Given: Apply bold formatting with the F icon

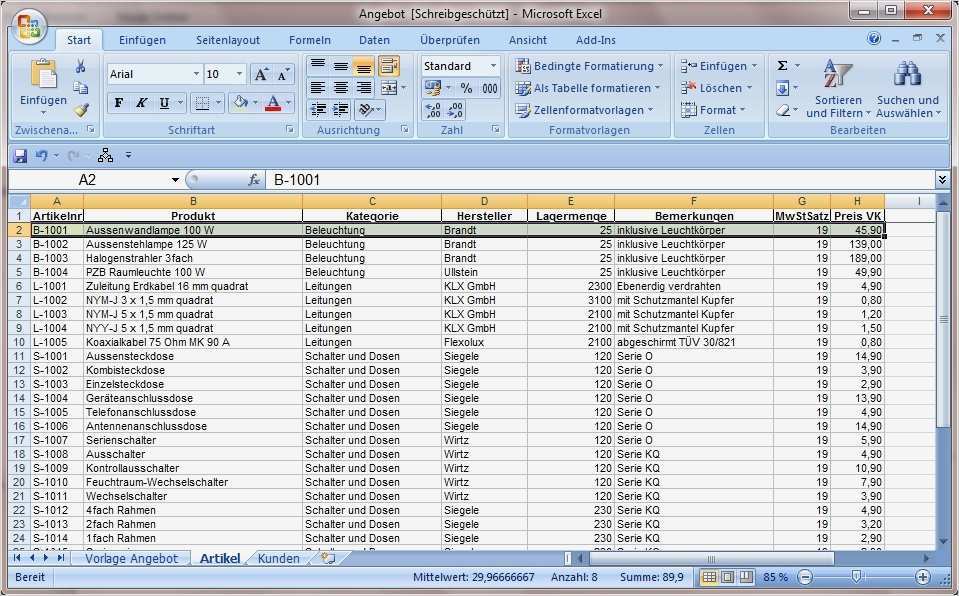Looking at the screenshot, I should (x=119, y=102).
